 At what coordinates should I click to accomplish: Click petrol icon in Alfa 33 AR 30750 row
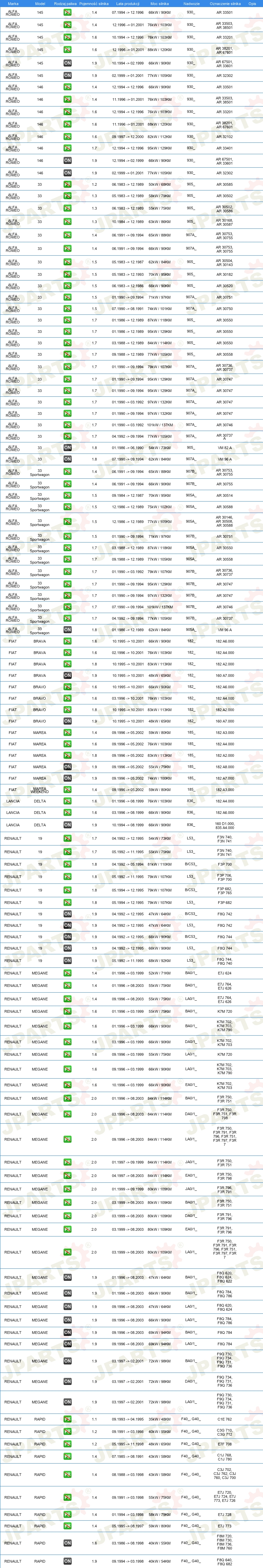pos(68,309)
